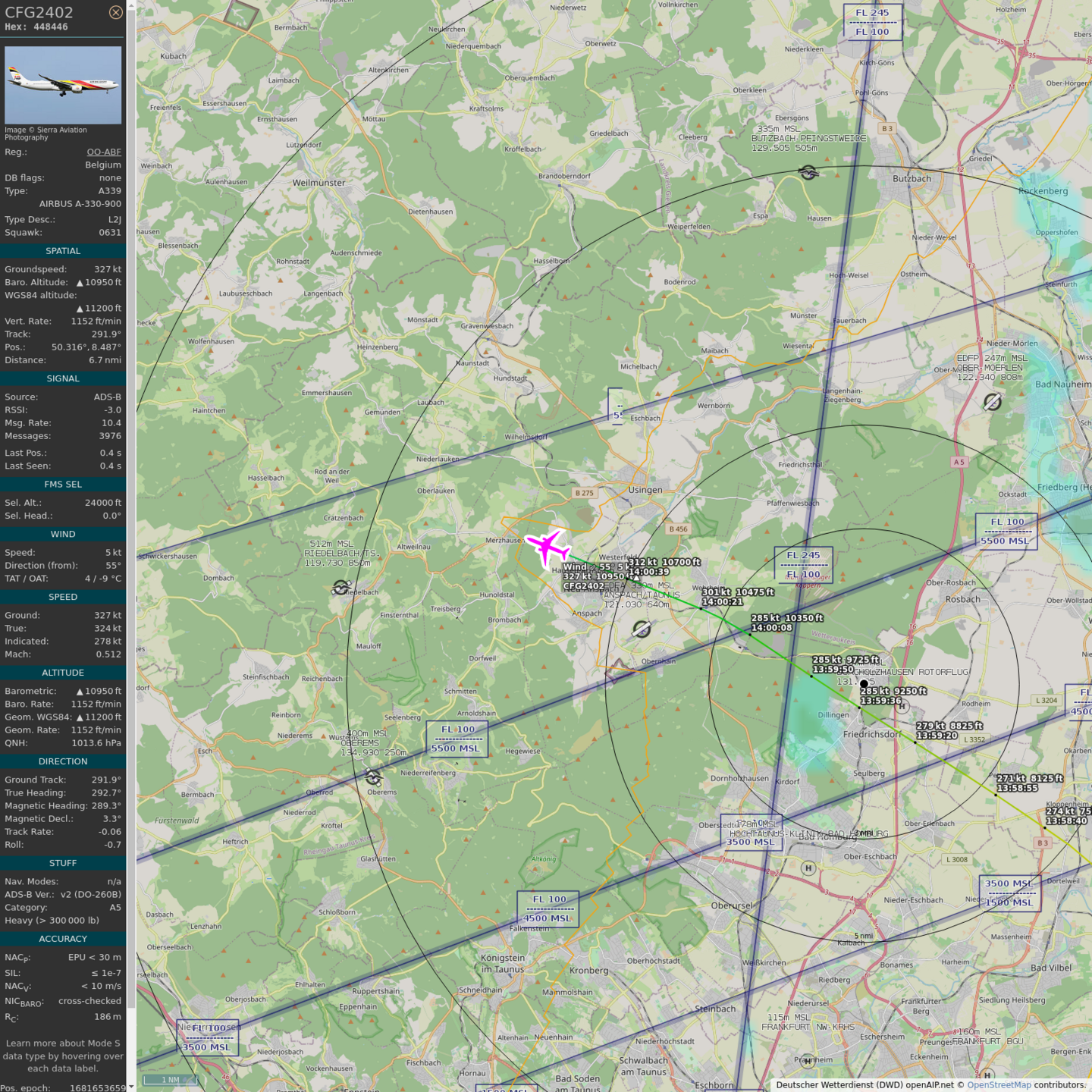Close the CFG2402 aircraft info panel
This screenshot has height=1092, width=1092.
pos(115,12)
